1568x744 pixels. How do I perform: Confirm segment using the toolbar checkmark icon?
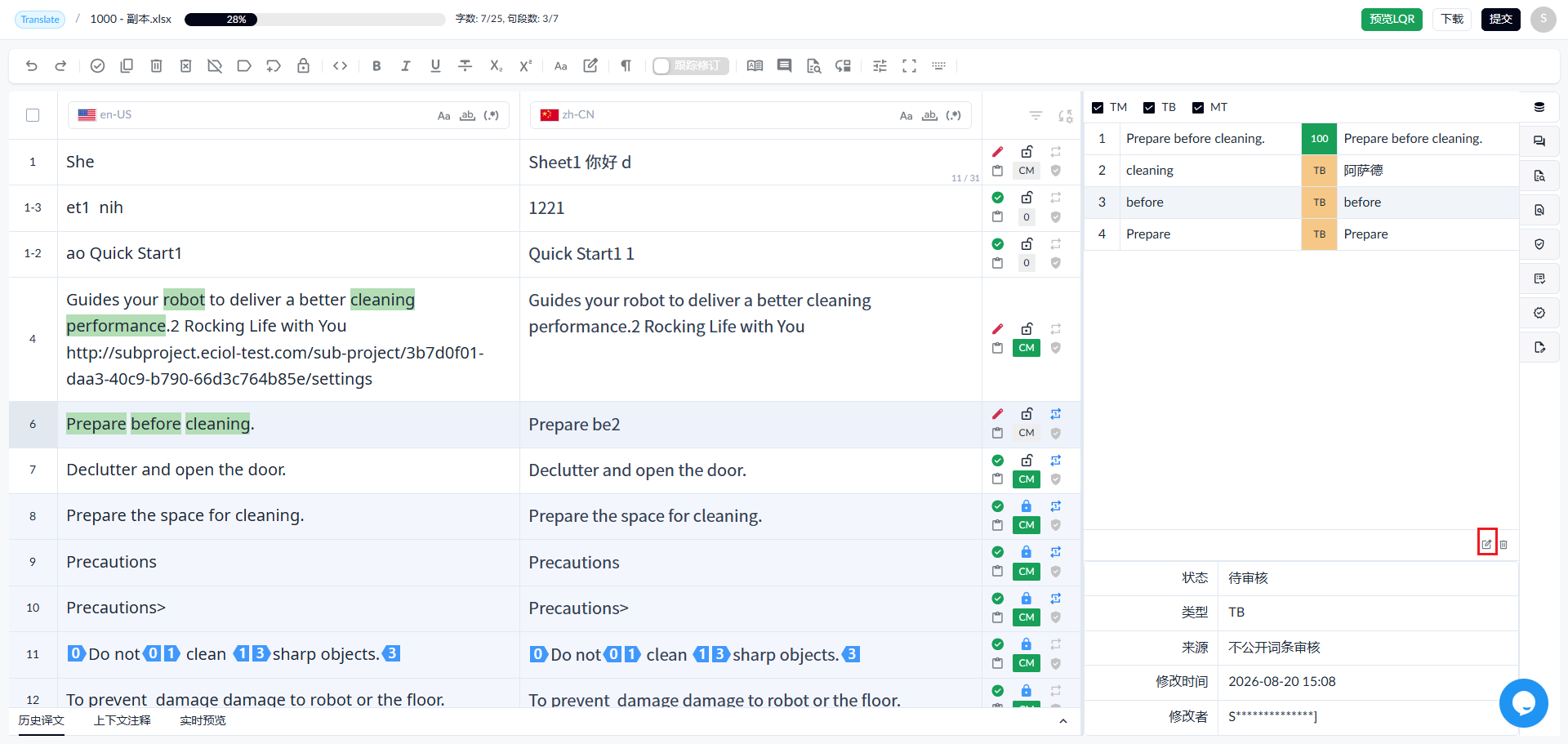click(97, 66)
